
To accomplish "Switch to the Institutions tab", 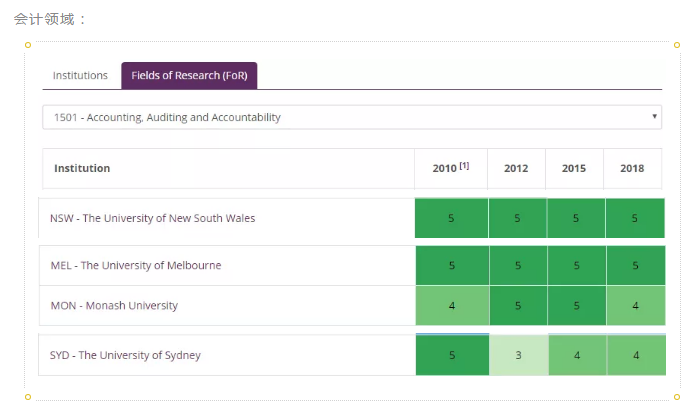I will [80, 76].
